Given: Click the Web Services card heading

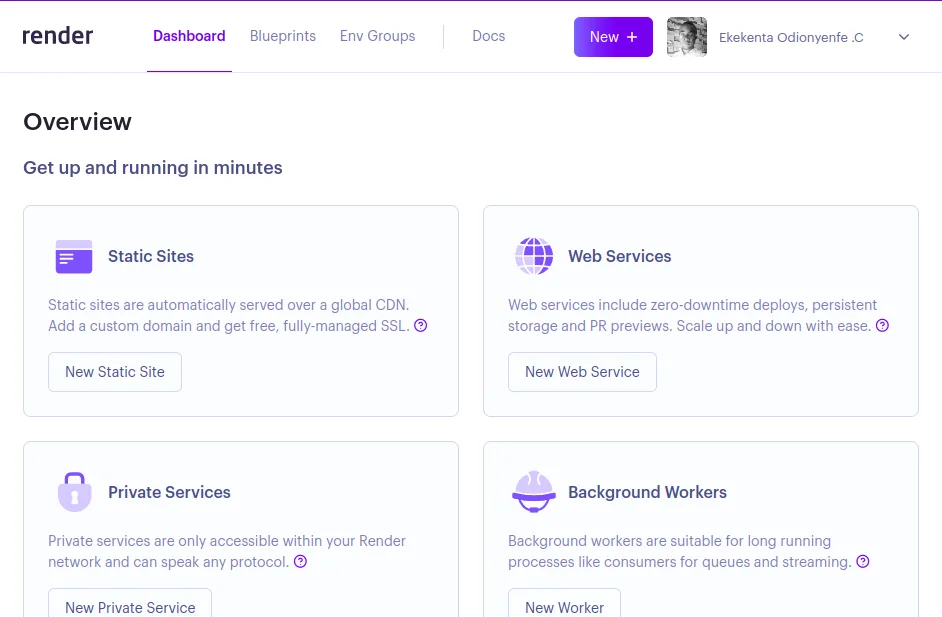Looking at the screenshot, I should pyautogui.click(x=619, y=257).
